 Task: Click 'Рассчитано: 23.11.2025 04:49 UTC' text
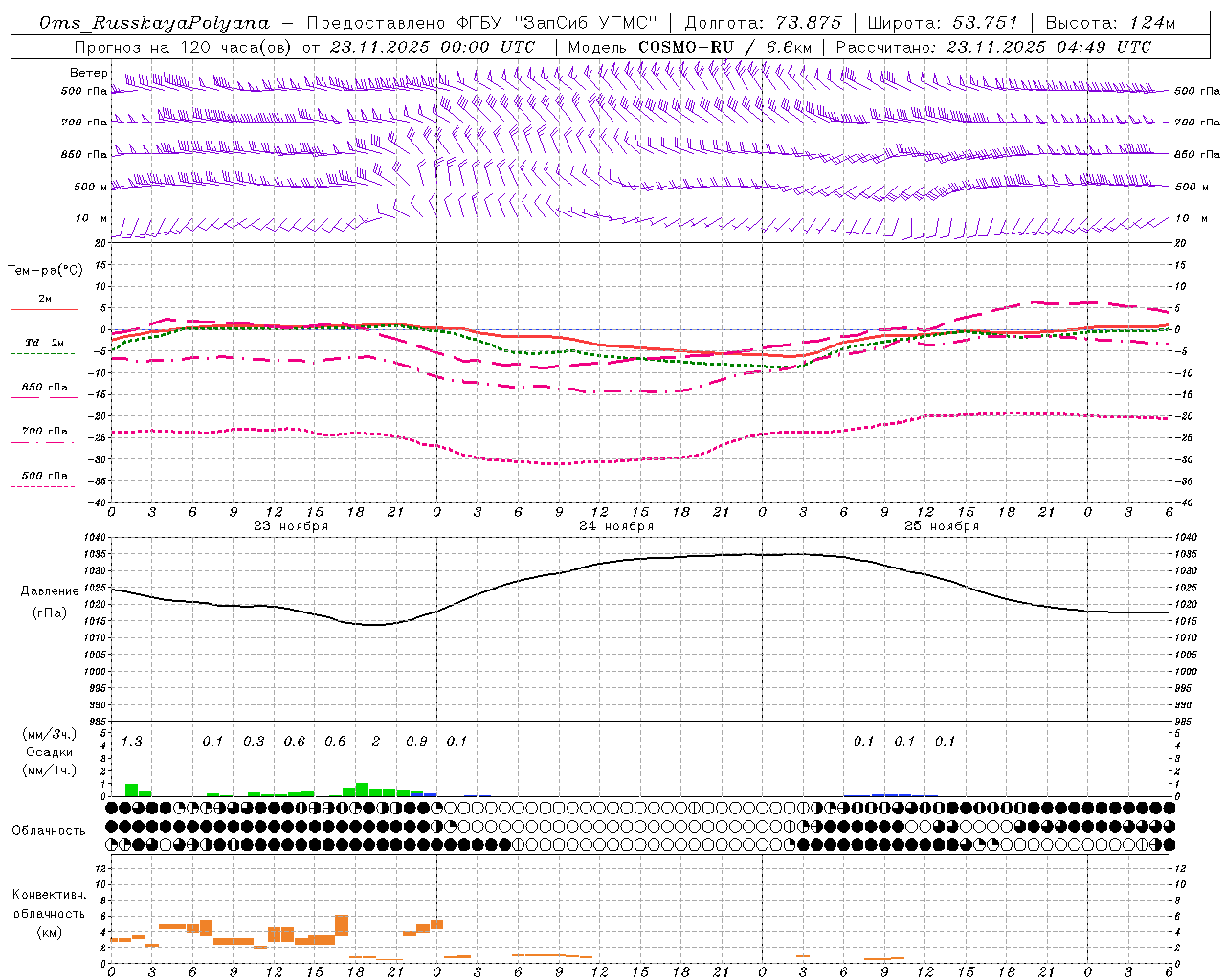pos(993,47)
